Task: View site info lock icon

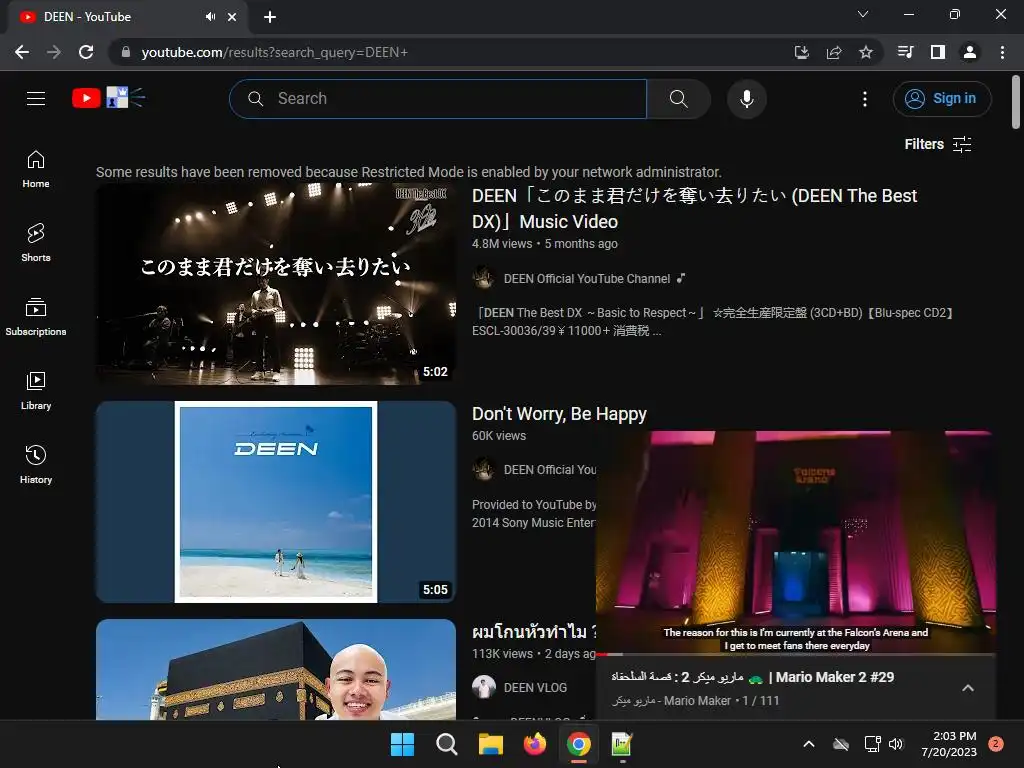Action: (125, 52)
